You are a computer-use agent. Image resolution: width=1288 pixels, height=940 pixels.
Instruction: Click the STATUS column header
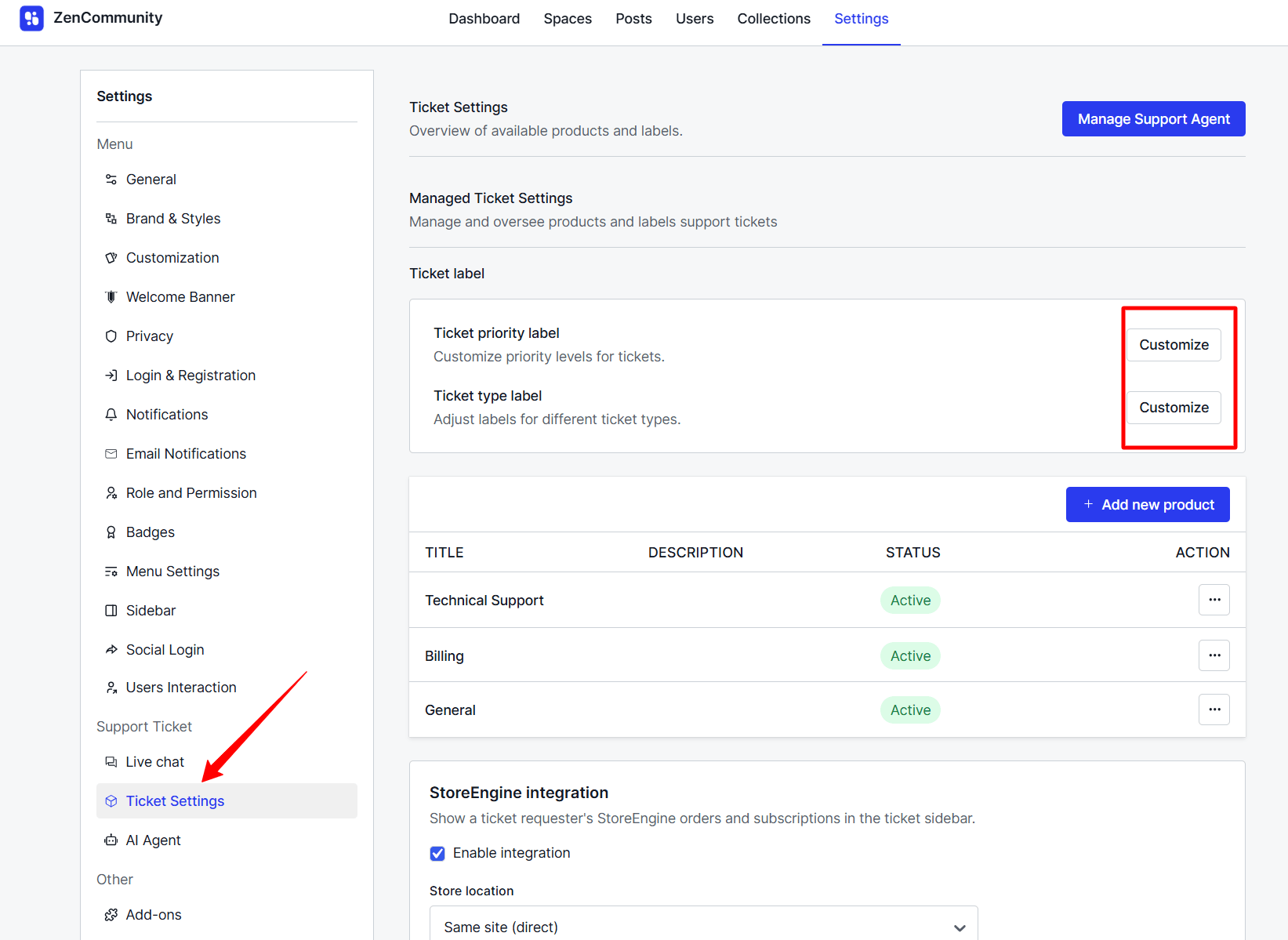pos(912,553)
